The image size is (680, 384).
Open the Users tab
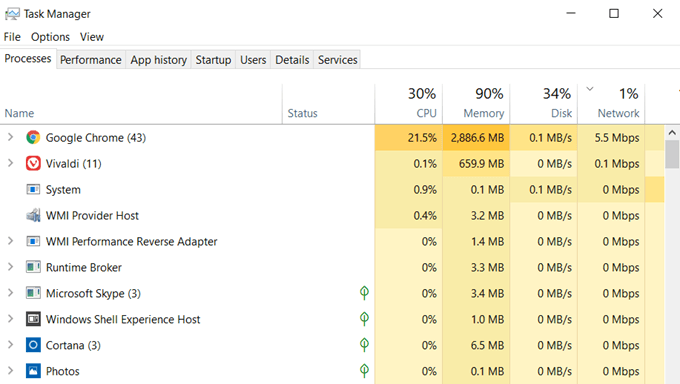(253, 60)
